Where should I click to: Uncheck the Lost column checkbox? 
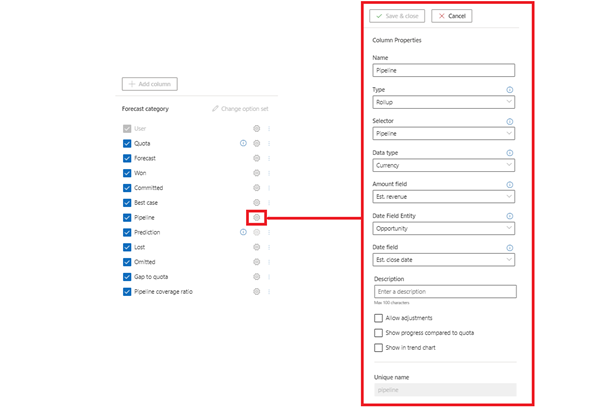click(x=127, y=247)
